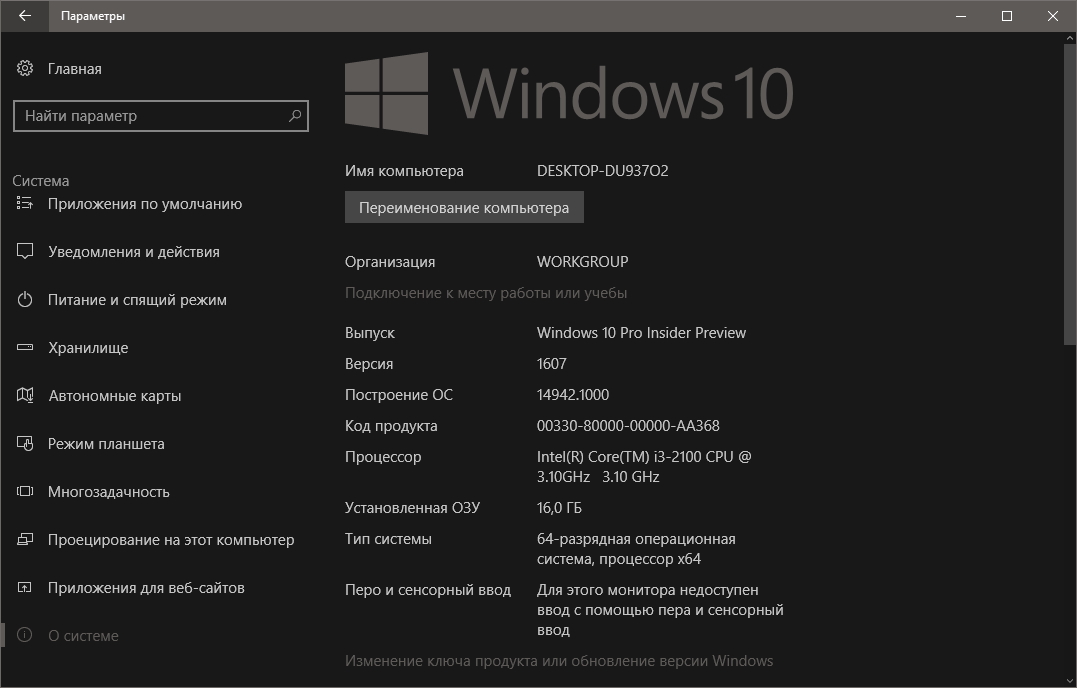Click computer name DESKTOP-DU937O2
1077x688 pixels.
pos(602,171)
